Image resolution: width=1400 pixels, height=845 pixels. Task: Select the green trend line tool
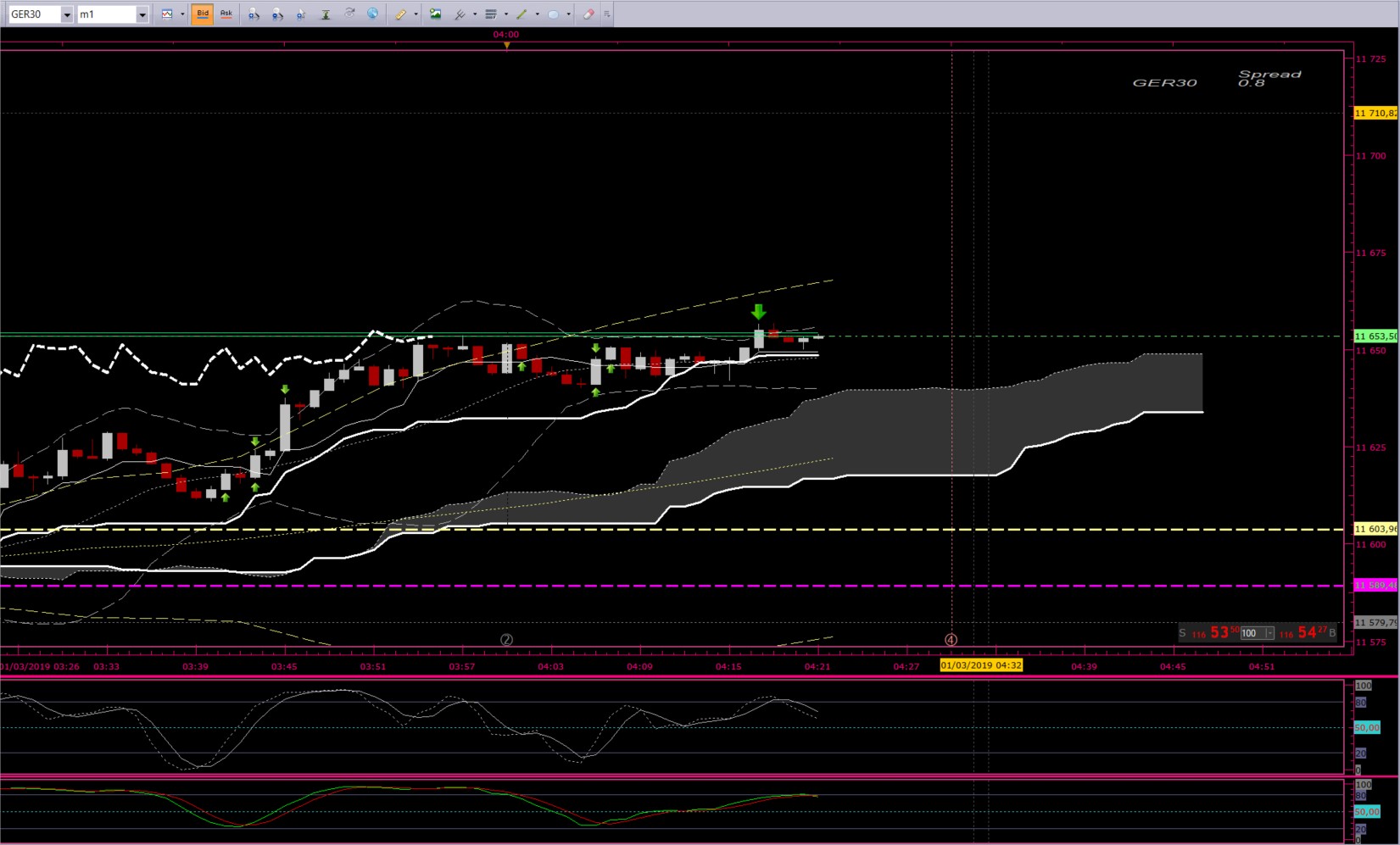point(522,14)
